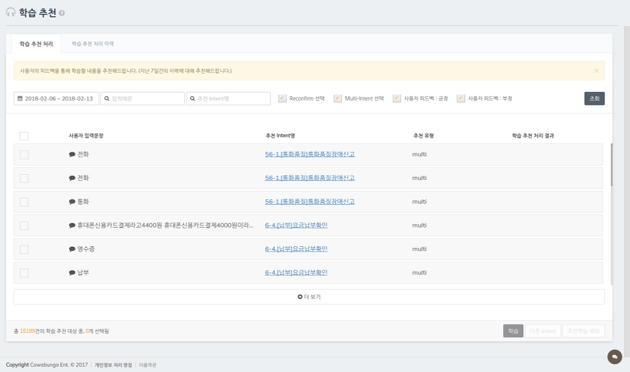Click the headphones icon beside 학습 추천 title
The width and height of the screenshot is (630, 372).
pyautogui.click(x=10, y=12)
